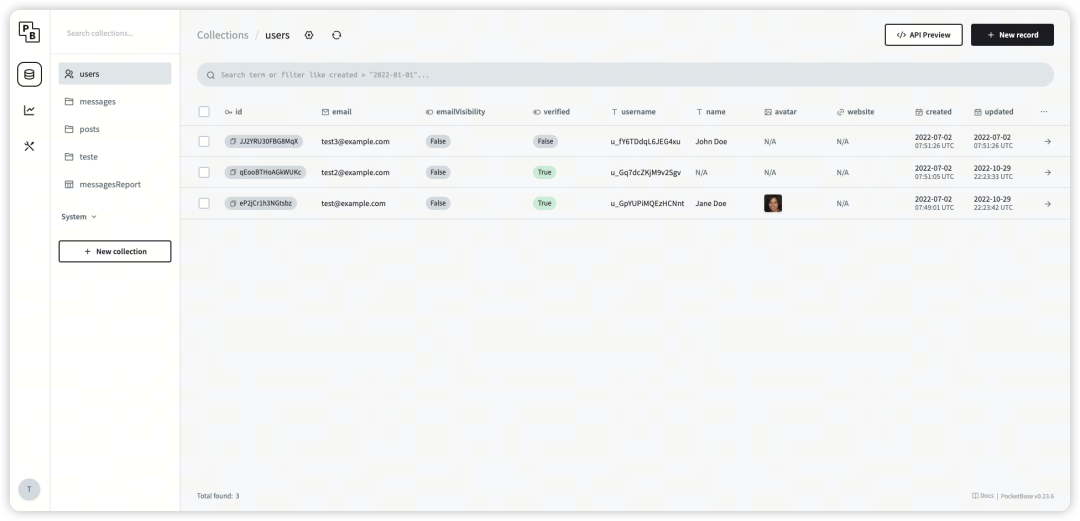Focus the Search collections field

(115, 33)
